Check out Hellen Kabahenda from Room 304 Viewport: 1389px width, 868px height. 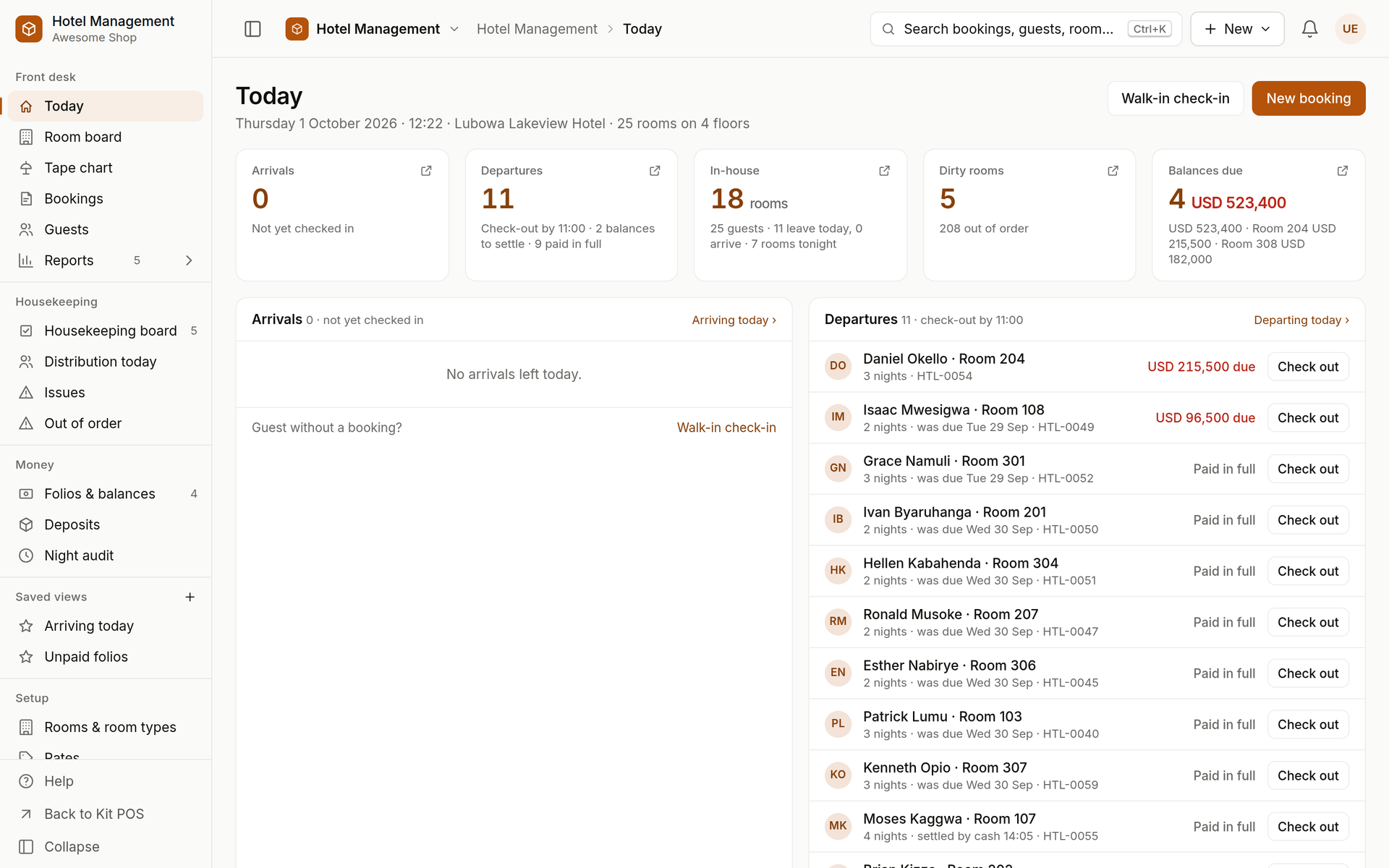(1308, 571)
